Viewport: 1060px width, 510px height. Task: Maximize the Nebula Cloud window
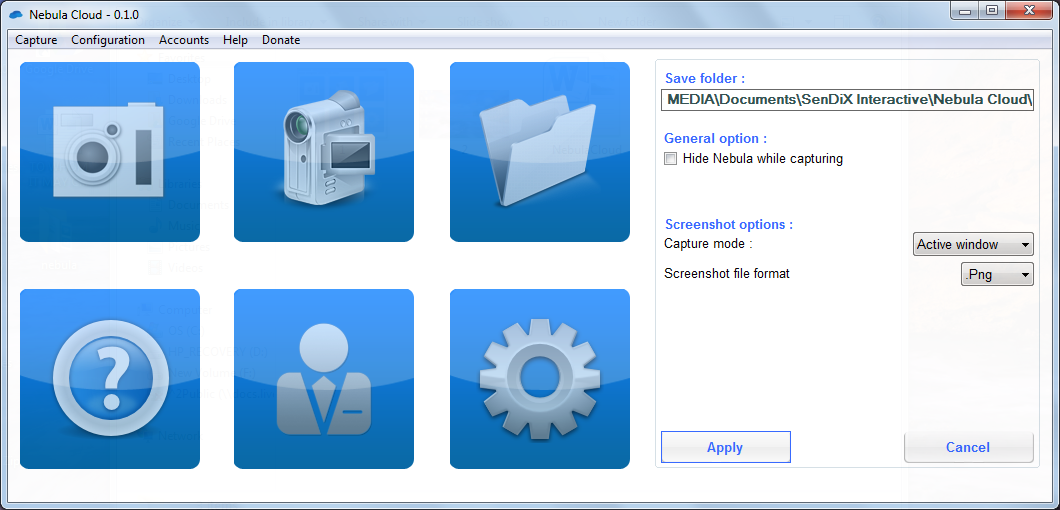992,11
